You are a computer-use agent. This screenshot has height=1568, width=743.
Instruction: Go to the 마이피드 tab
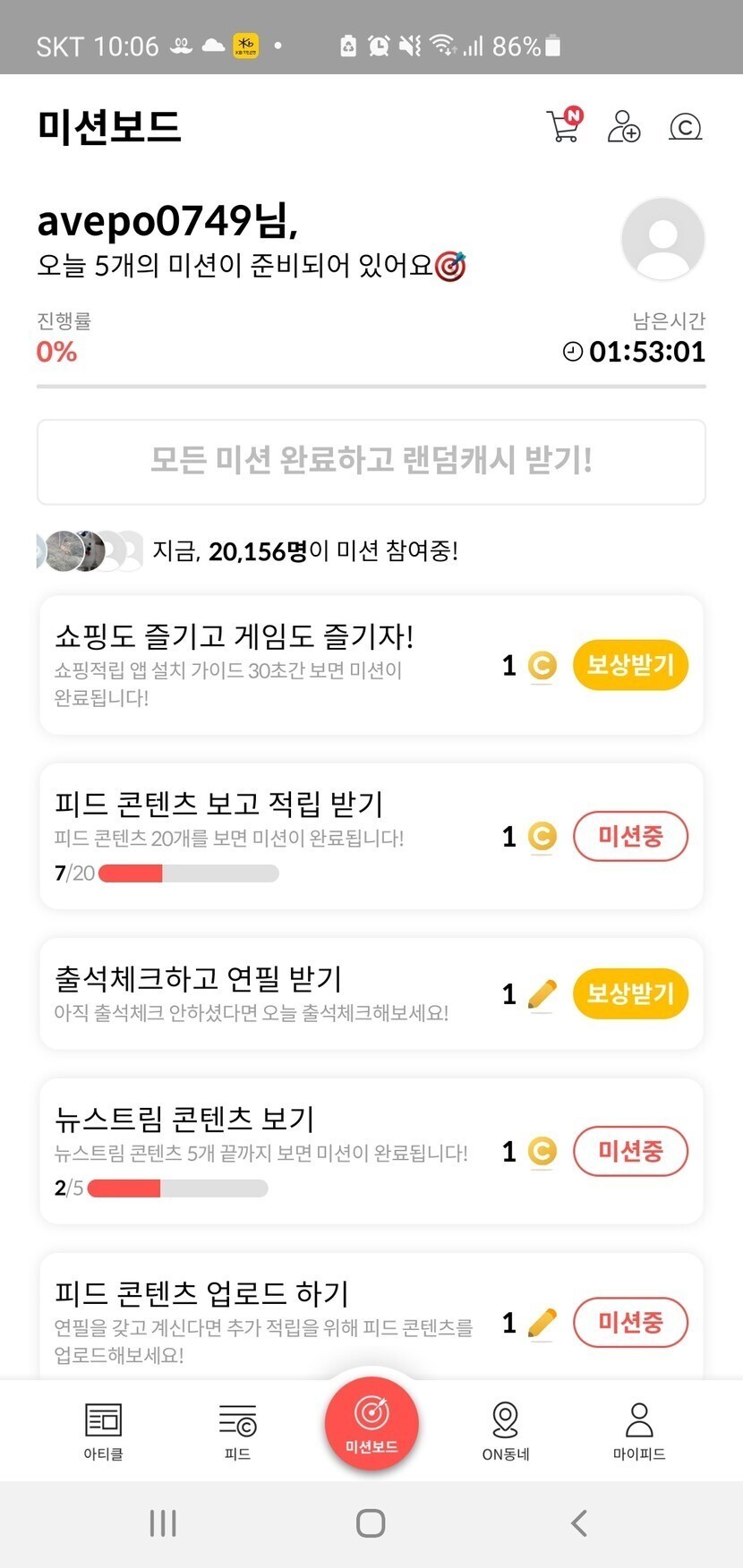point(639,1429)
